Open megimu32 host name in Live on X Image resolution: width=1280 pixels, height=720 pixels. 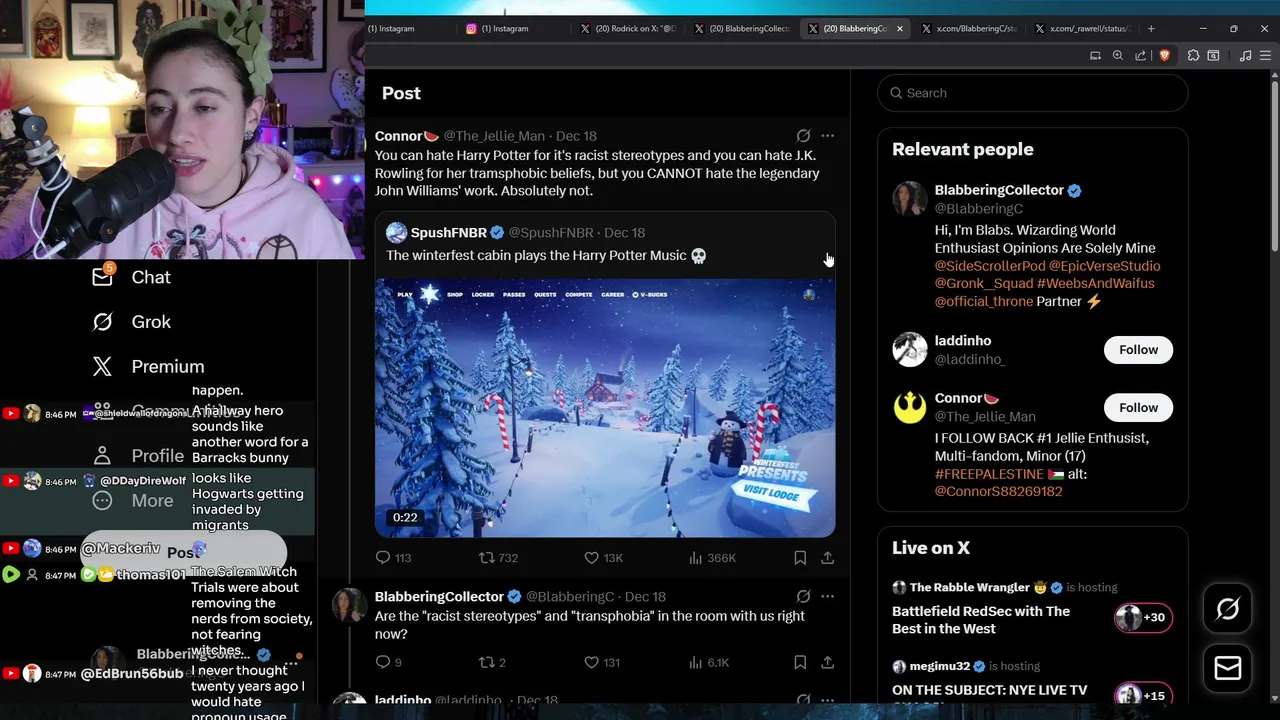[x=940, y=666]
